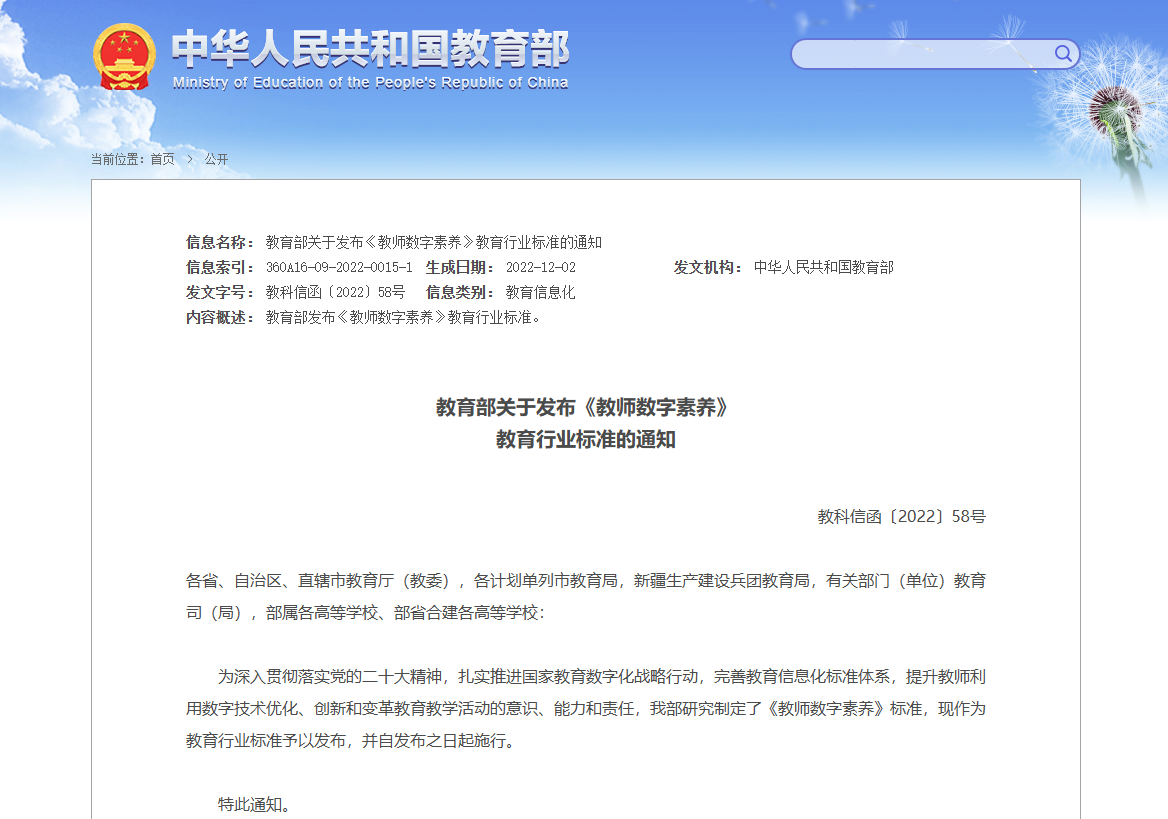Click the breadcrumb arrow separator
The height and width of the screenshot is (819, 1168).
[x=189, y=159]
